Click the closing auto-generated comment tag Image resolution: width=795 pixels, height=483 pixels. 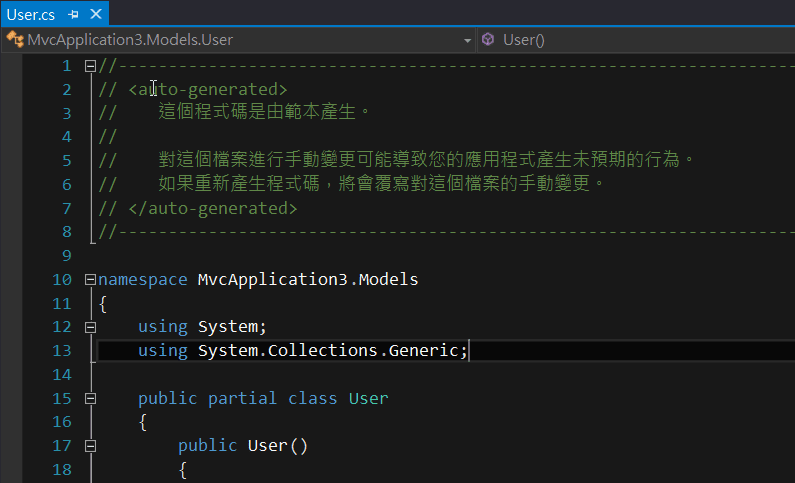click(x=213, y=208)
